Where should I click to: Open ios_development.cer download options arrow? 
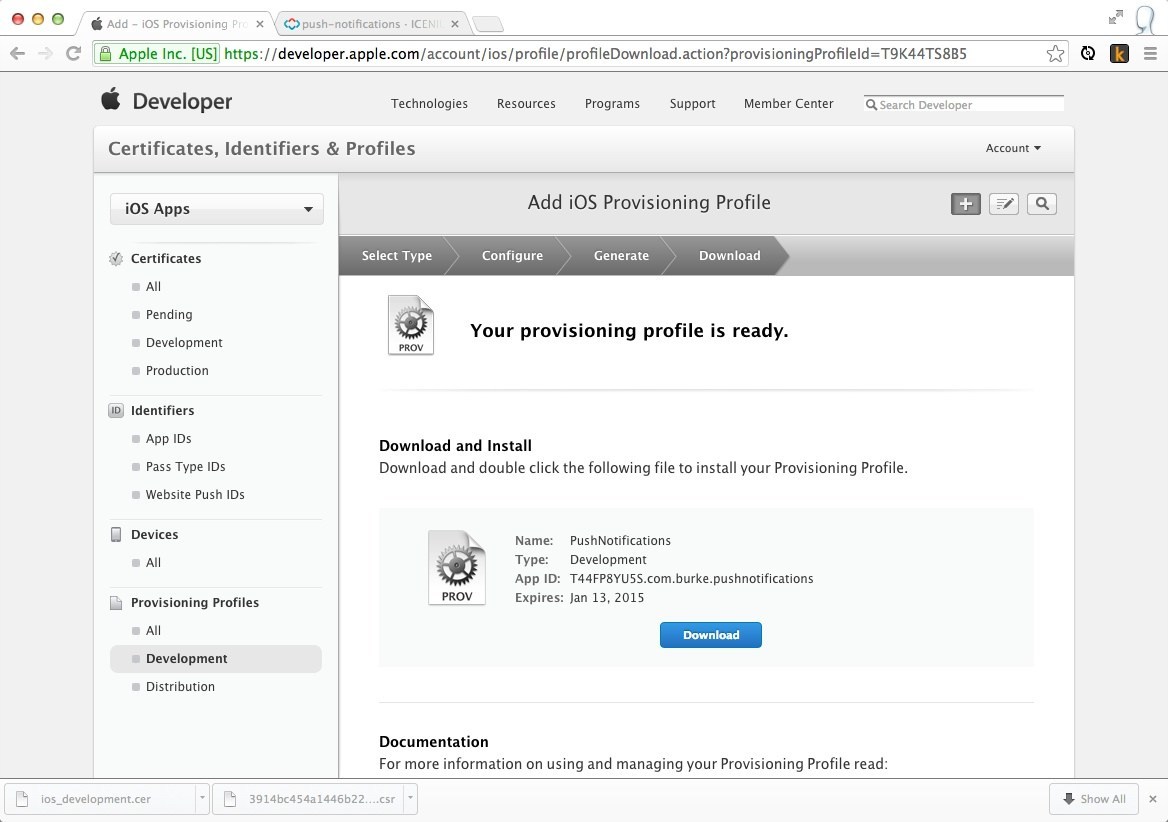coord(202,799)
